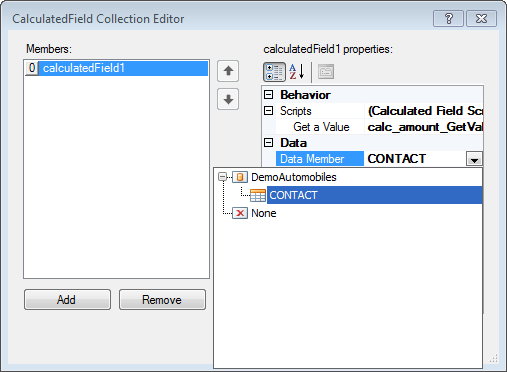Viewport: 507px width, 372px height.
Task: Sort properties alphabetically with the A-Z icon
Action: (297, 72)
